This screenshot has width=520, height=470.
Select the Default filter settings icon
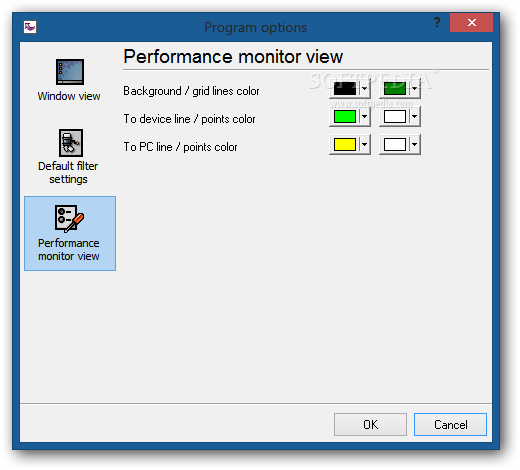click(x=71, y=143)
